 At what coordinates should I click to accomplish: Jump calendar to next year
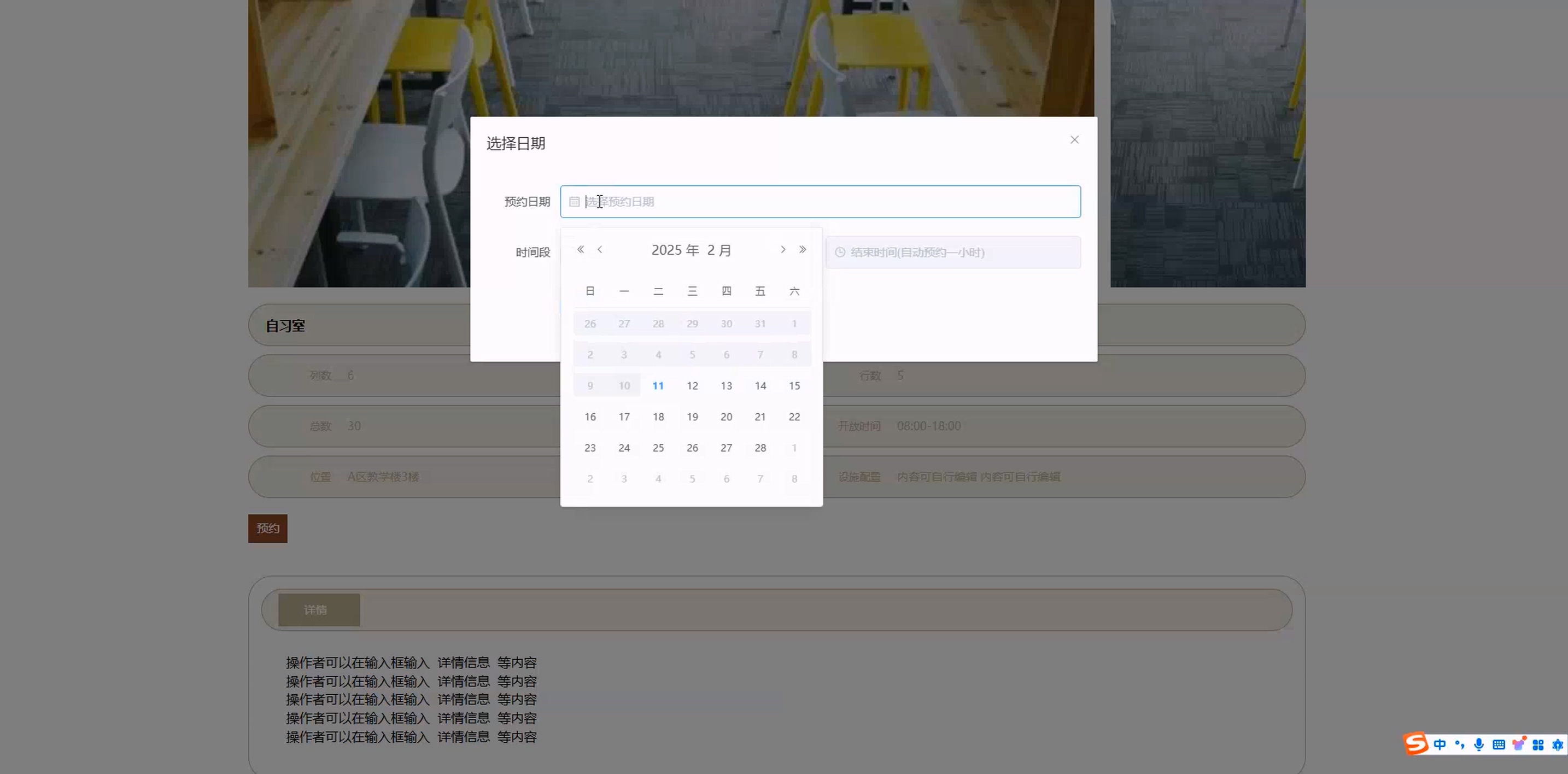click(x=802, y=249)
